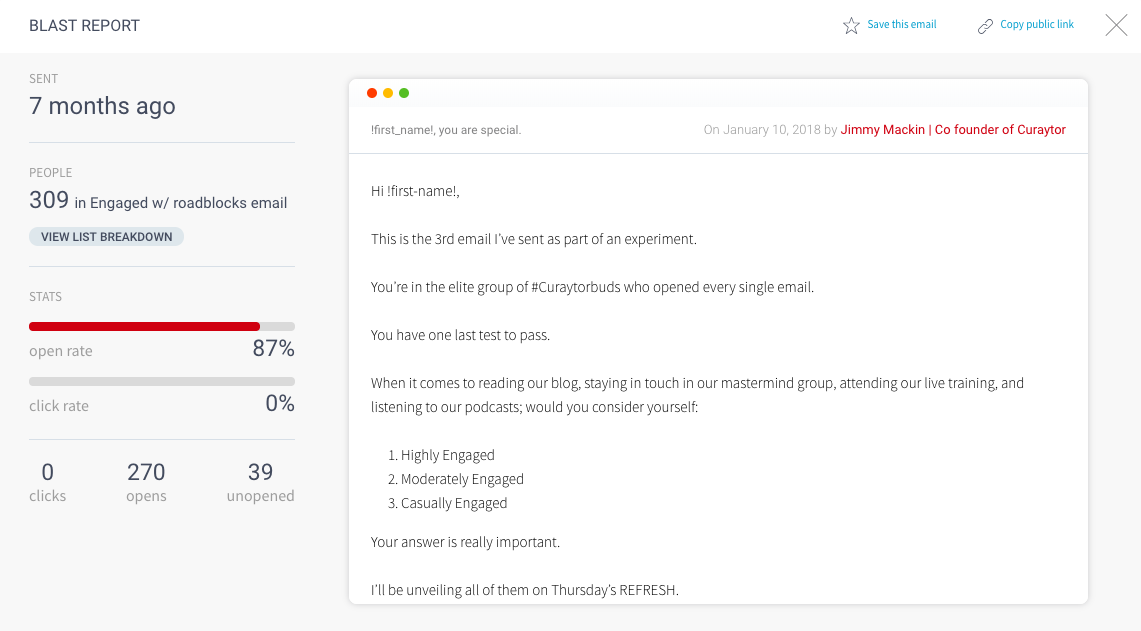Screen dimensions: 1141x631
Task: Click the 270 opens stat
Action: pos(146,483)
